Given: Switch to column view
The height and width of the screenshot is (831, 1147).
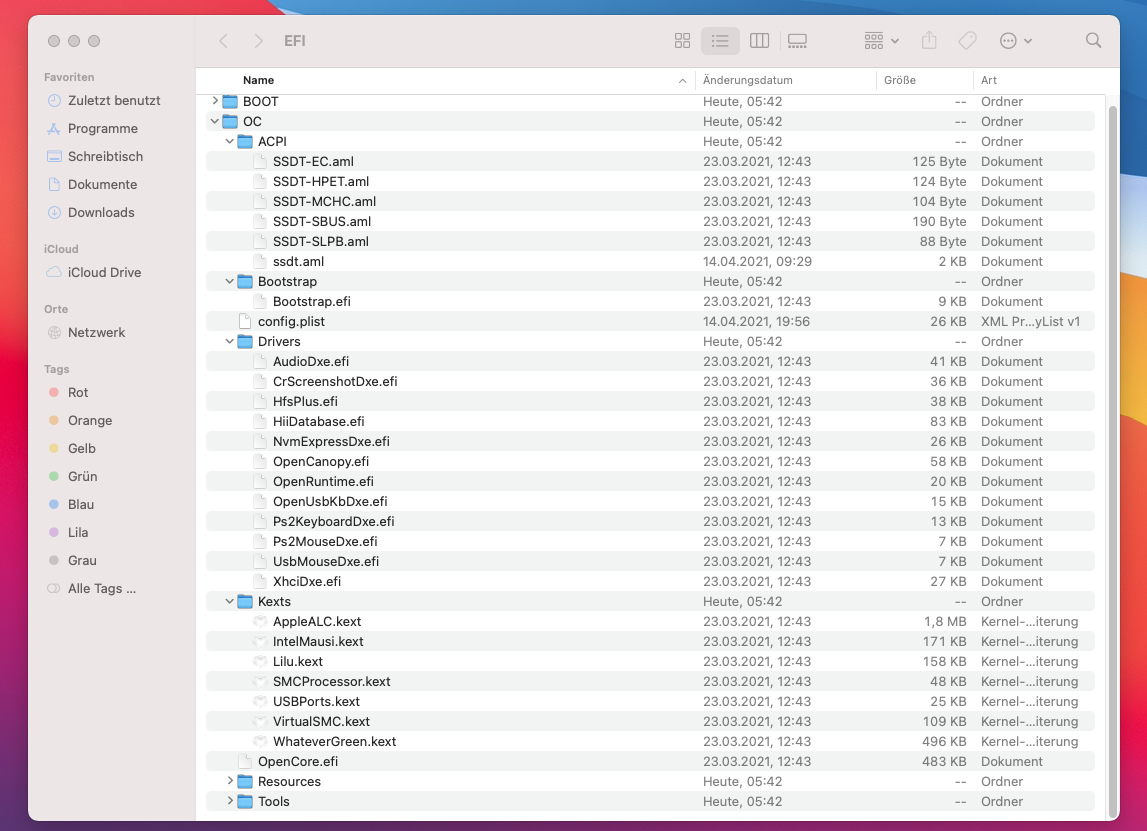Looking at the screenshot, I should click(759, 41).
